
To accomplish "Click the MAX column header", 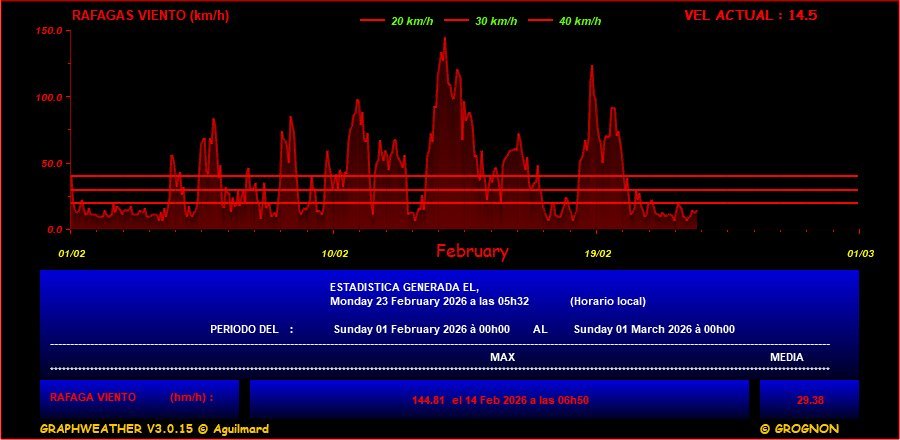I will pos(502,357).
